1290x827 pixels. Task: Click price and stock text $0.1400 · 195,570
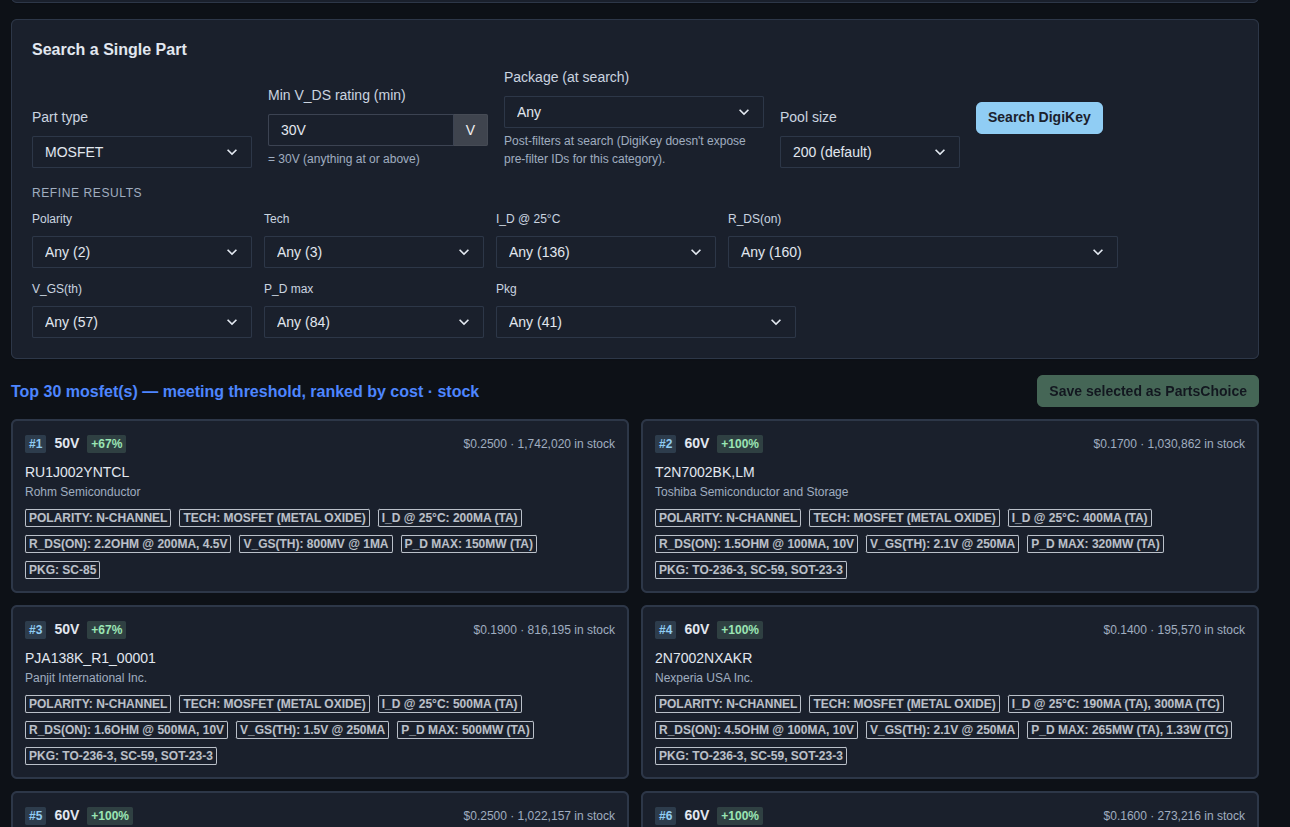point(1174,630)
